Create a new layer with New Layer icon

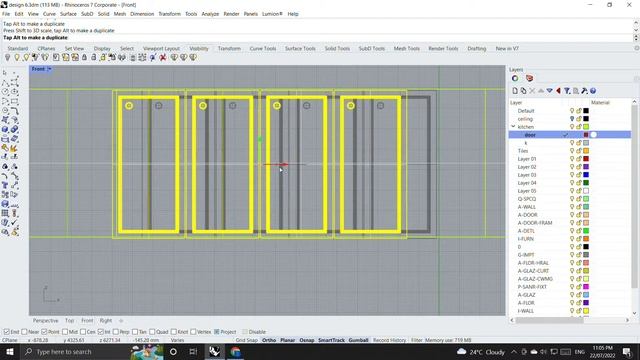tap(515, 91)
